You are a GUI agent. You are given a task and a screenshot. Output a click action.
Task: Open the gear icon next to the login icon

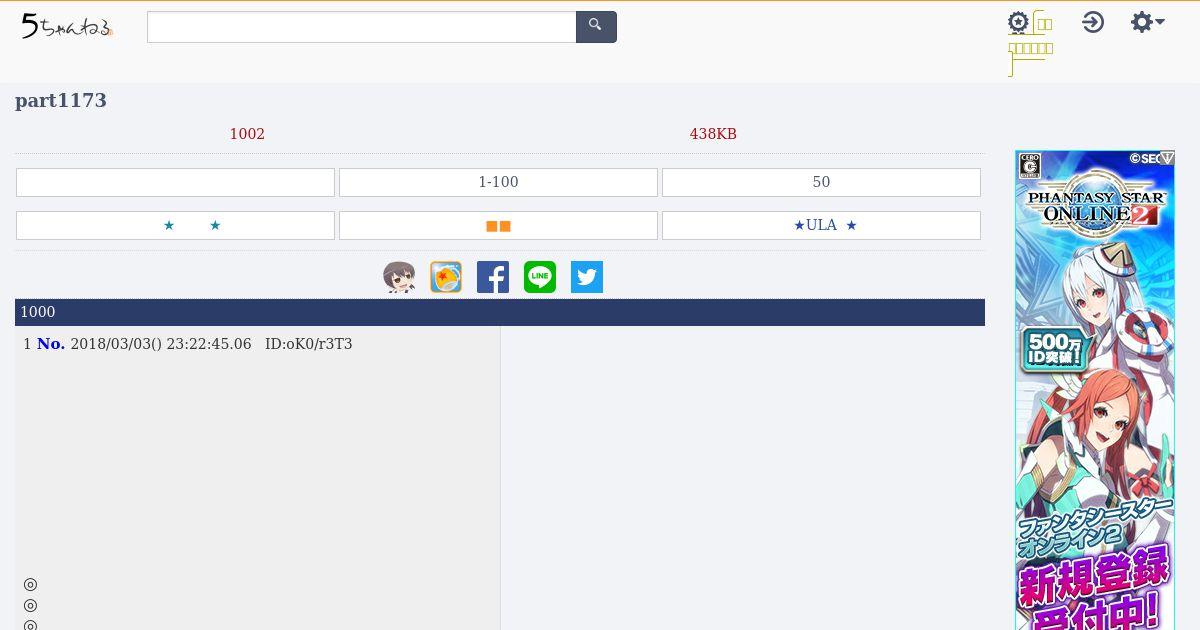1018,23
